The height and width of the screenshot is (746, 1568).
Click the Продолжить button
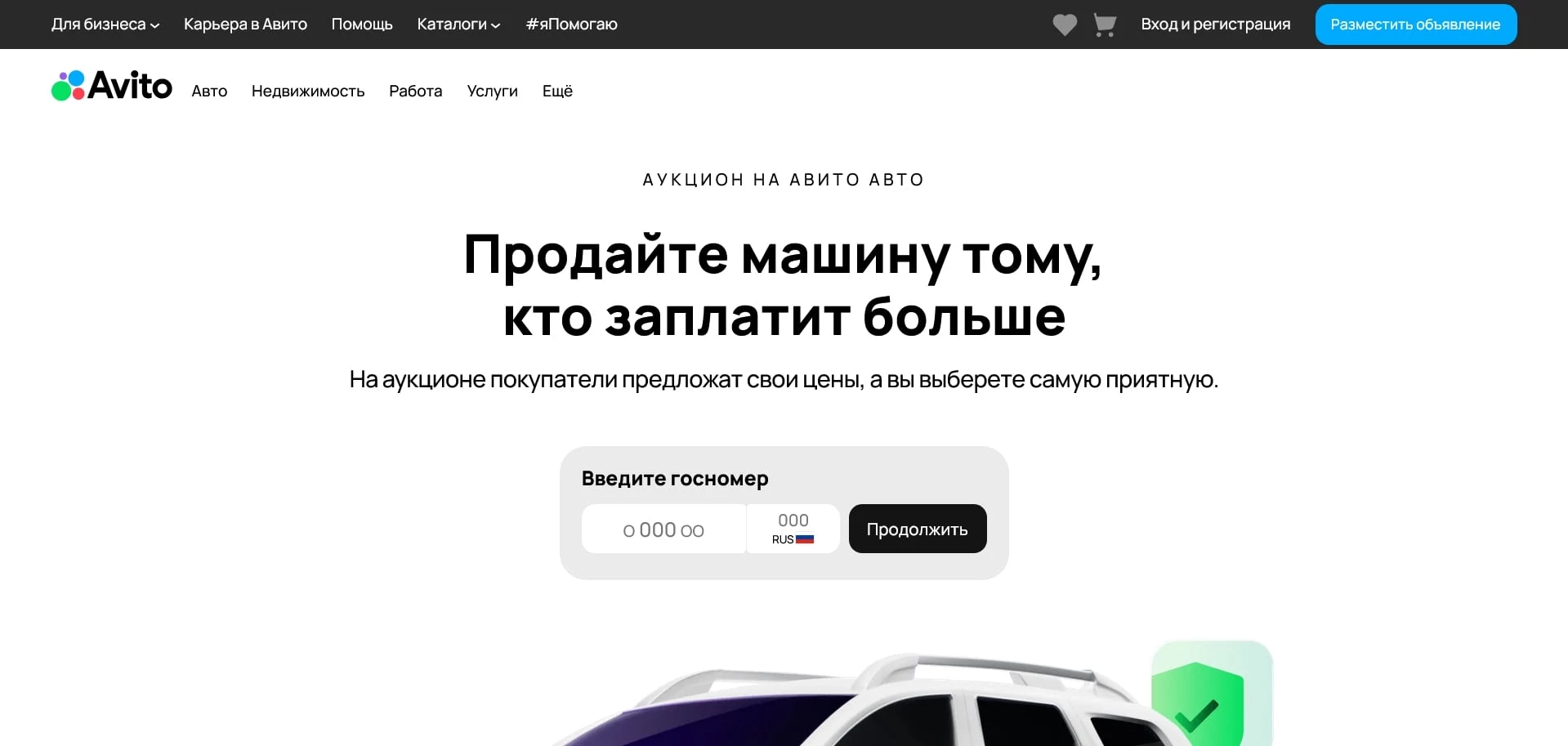917,529
